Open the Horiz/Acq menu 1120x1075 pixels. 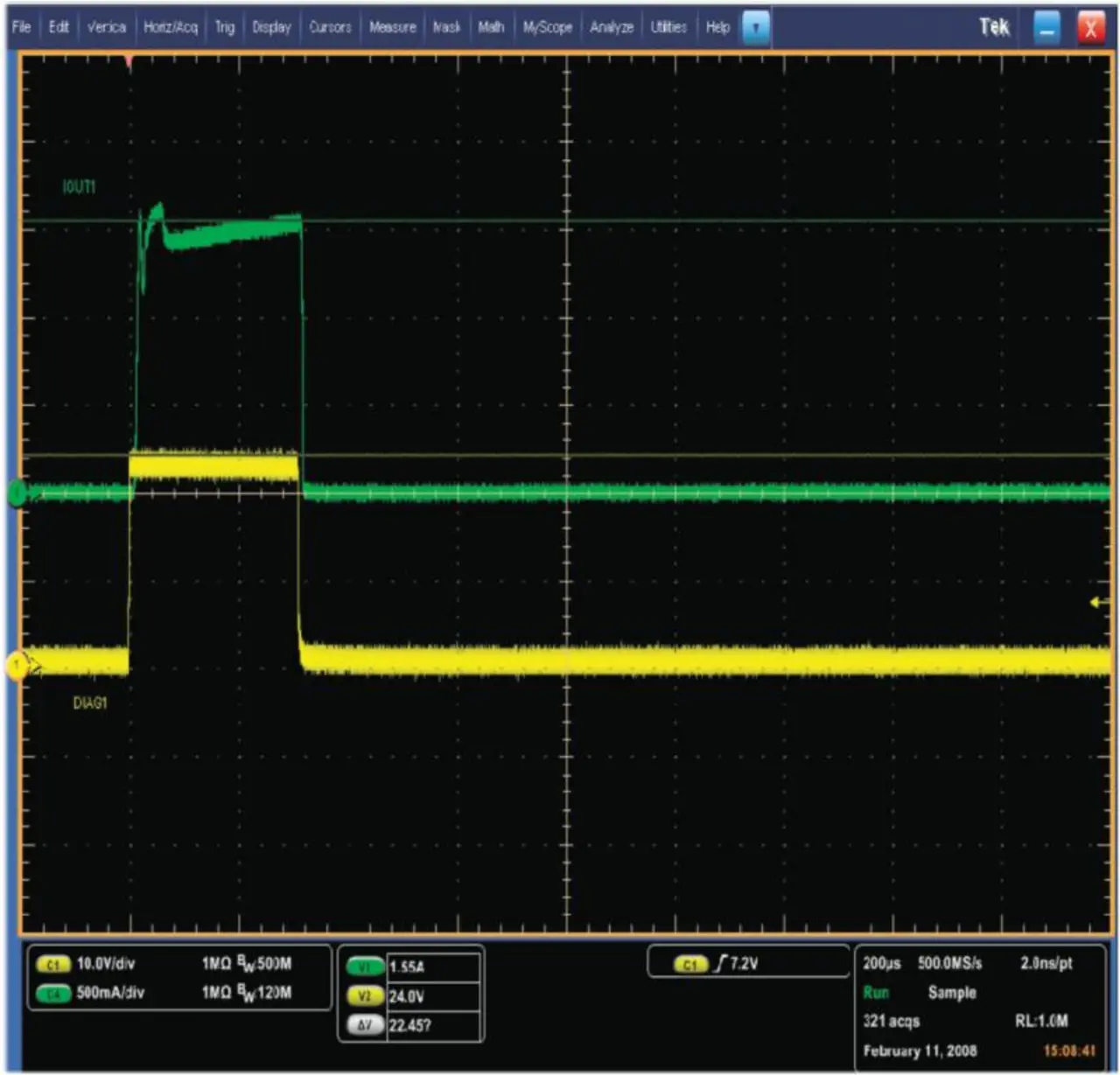pos(171,27)
